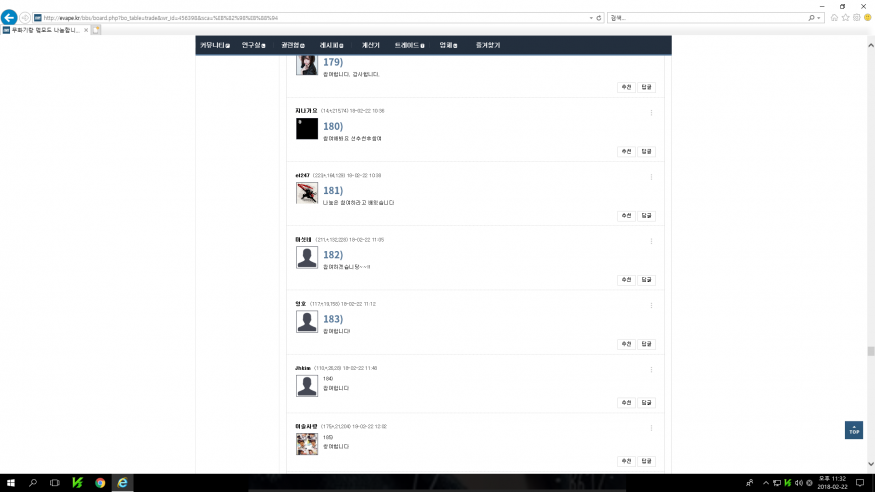Click the browser search input field

pos(708,18)
